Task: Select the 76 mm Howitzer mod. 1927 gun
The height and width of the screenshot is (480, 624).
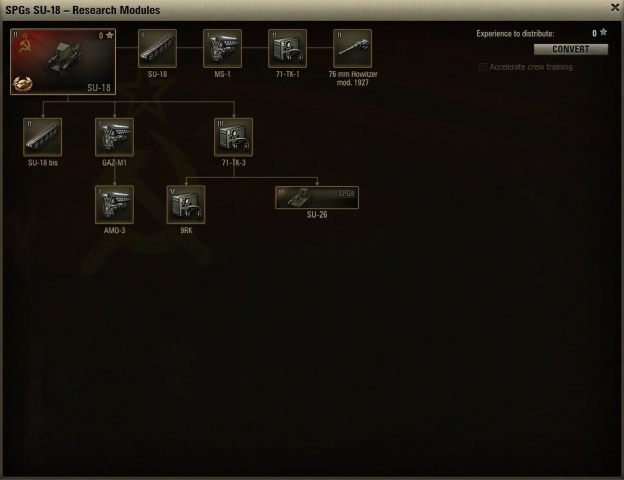Action: [352, 48]
